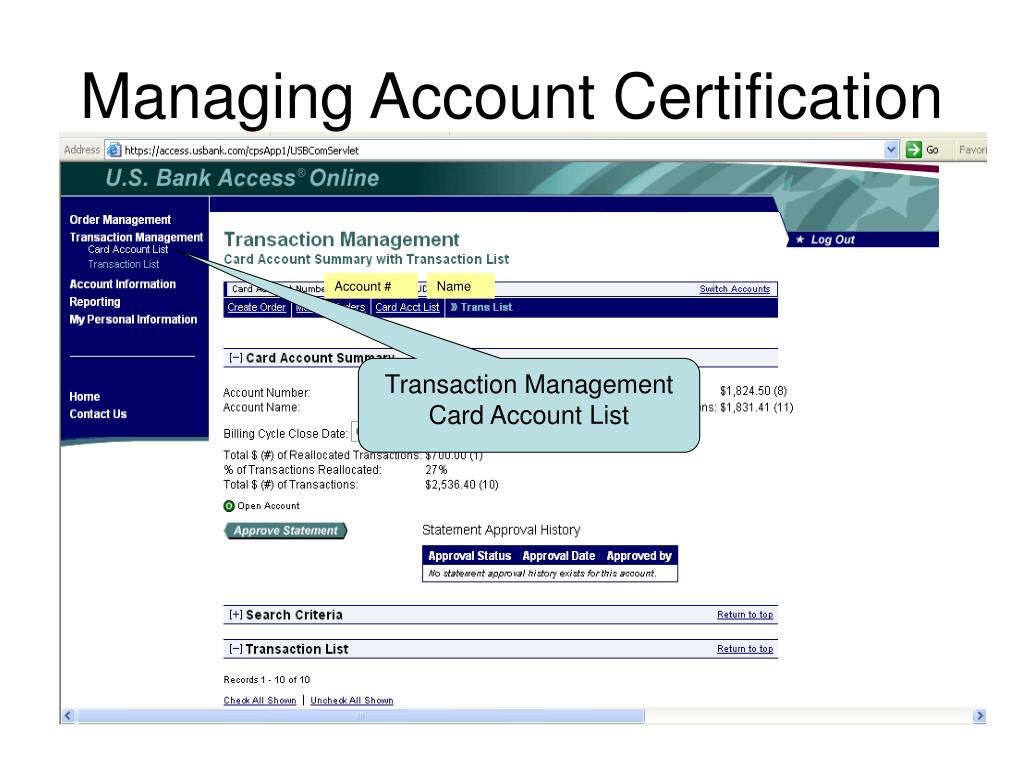Viewport: 1024px width, 768px height.
Task: Click Return to top beside Transaction List
Action: (745, 649)
